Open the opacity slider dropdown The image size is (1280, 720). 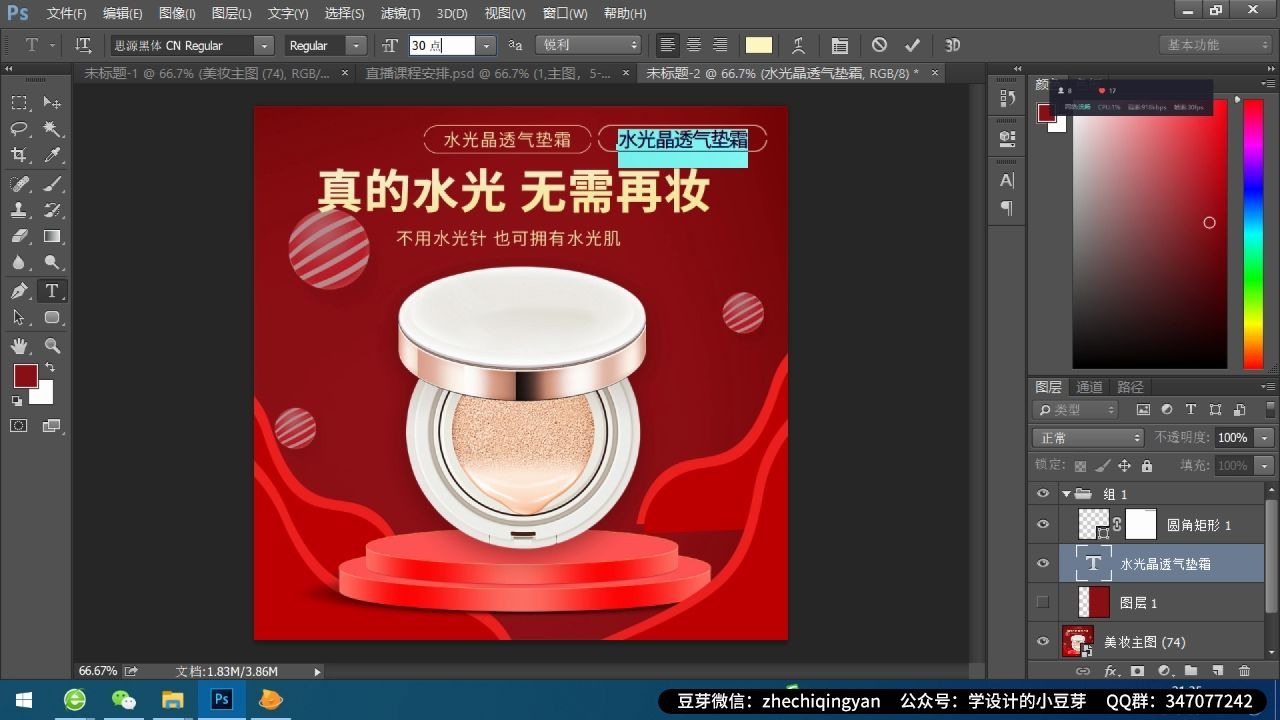1265,438
